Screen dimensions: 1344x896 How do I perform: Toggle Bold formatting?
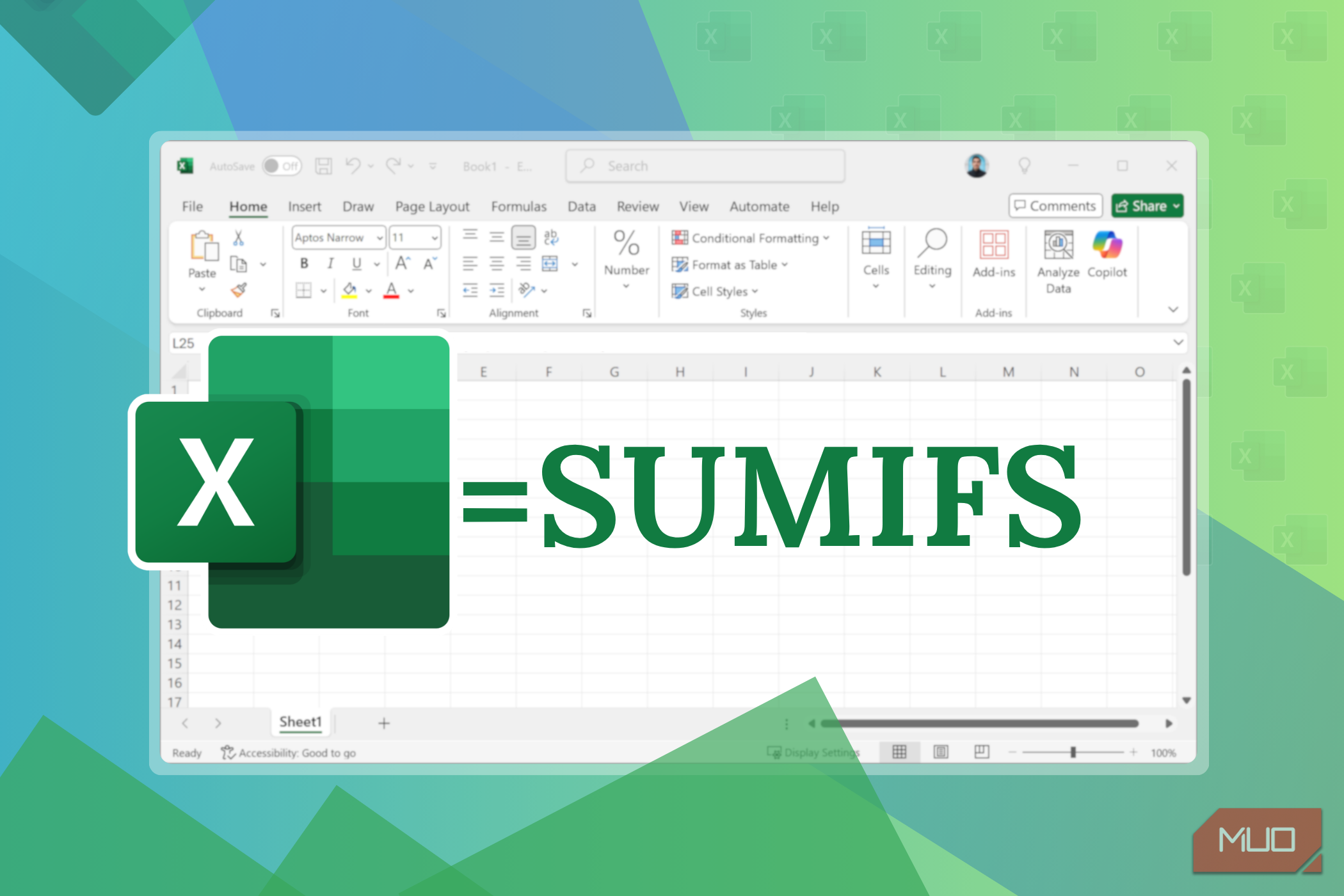[x=305, y=264]
